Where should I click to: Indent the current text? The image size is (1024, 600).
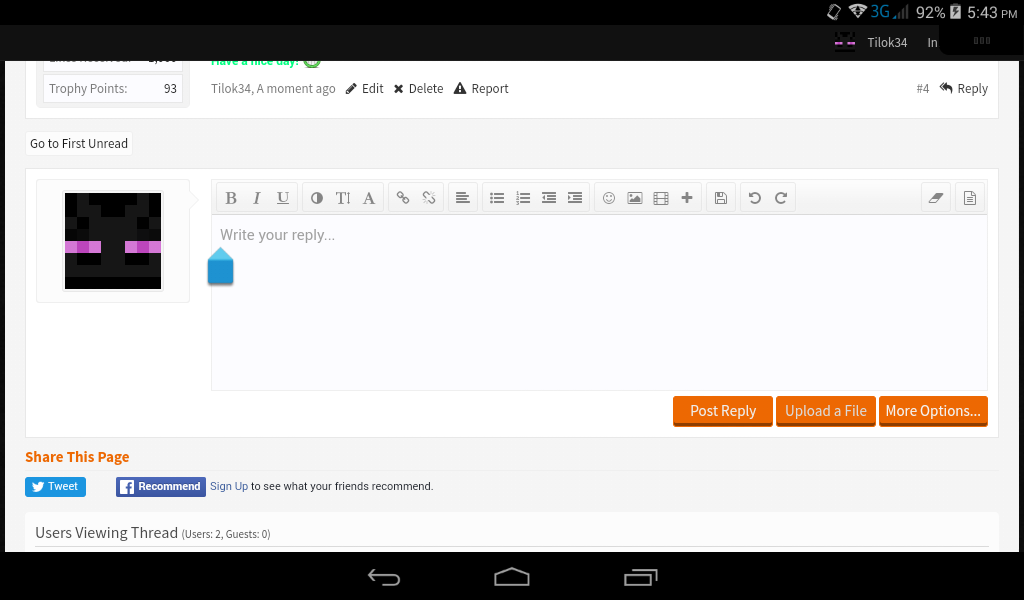(x=575, y=198)
